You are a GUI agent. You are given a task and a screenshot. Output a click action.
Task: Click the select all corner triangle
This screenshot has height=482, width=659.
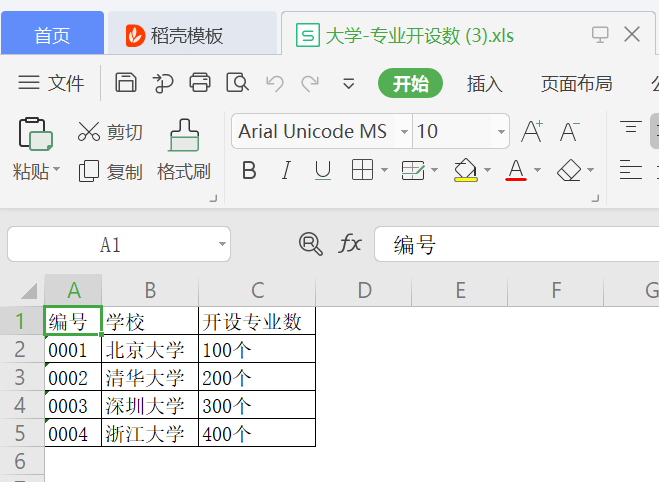tap(29, 291)
